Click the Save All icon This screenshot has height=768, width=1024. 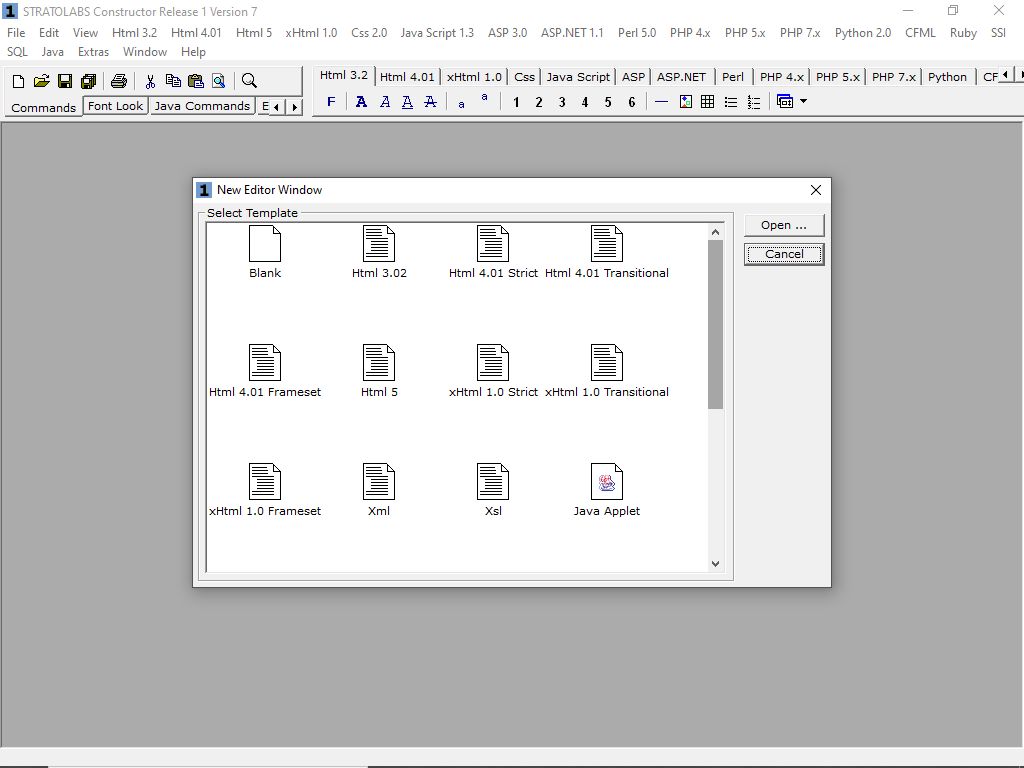[88, 81]
